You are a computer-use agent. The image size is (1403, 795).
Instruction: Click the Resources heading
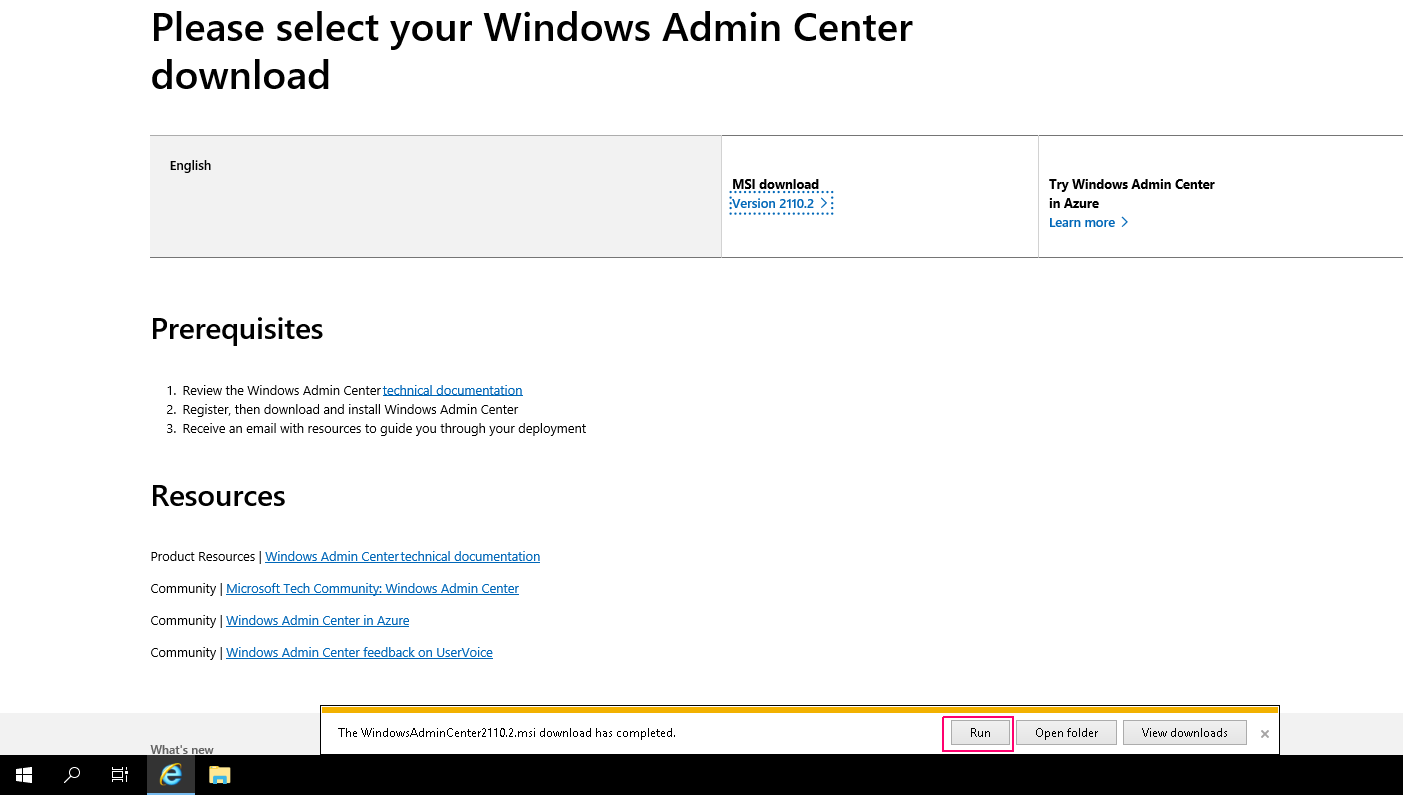click(x=218, y=496)
